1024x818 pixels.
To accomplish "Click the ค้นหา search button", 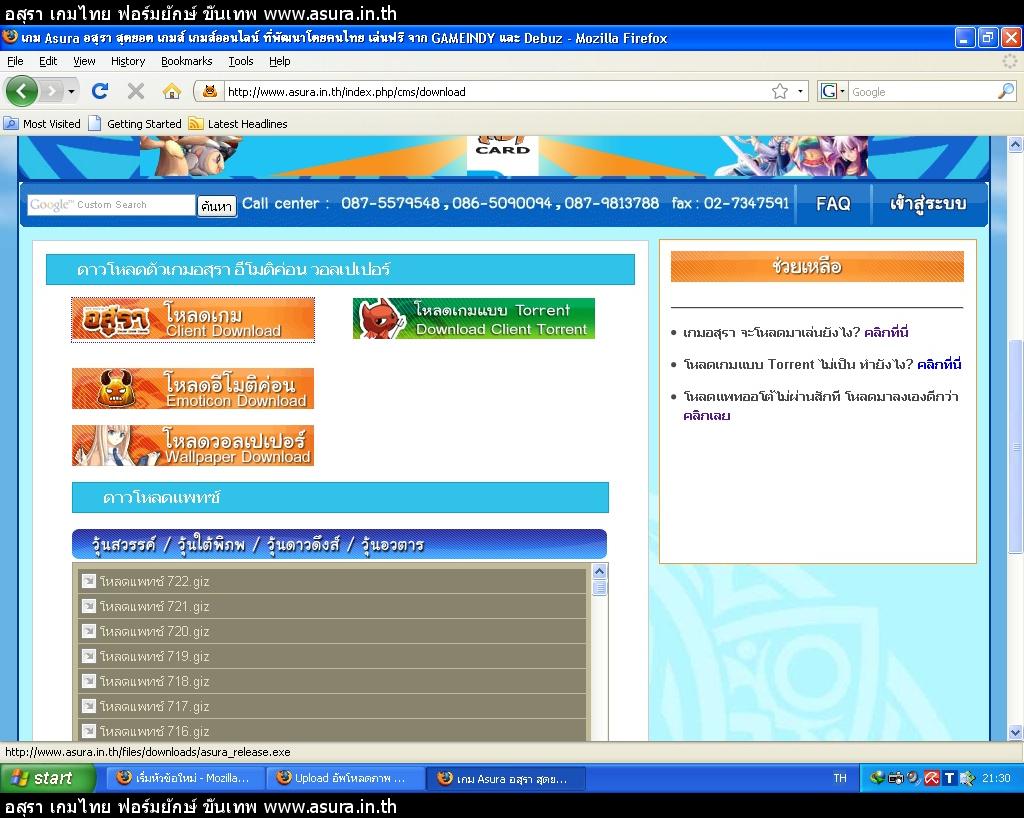I will (x=216, y=206).
